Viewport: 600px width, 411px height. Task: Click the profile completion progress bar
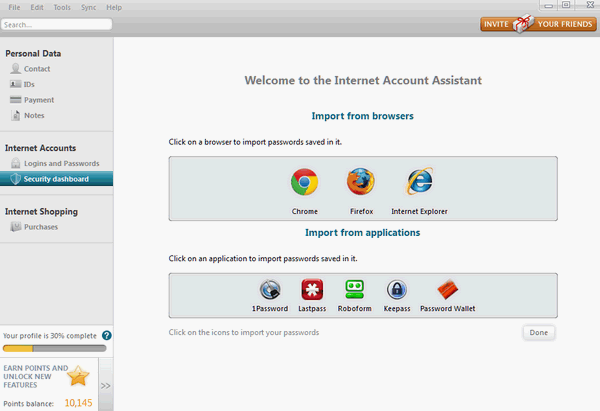point(54,348)
